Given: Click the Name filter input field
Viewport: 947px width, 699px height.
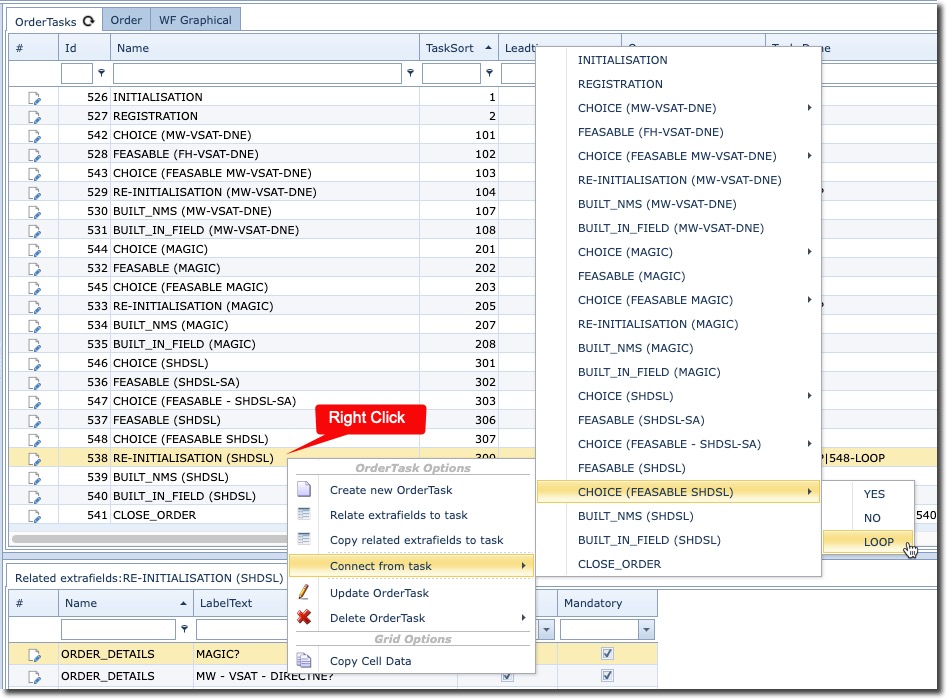Looking at the screenshot, I should click(257, 73).
